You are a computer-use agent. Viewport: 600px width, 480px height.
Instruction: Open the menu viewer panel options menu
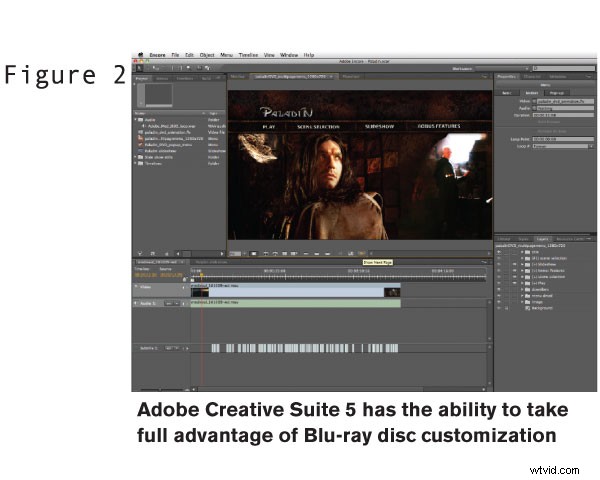(x=485, y=77)
